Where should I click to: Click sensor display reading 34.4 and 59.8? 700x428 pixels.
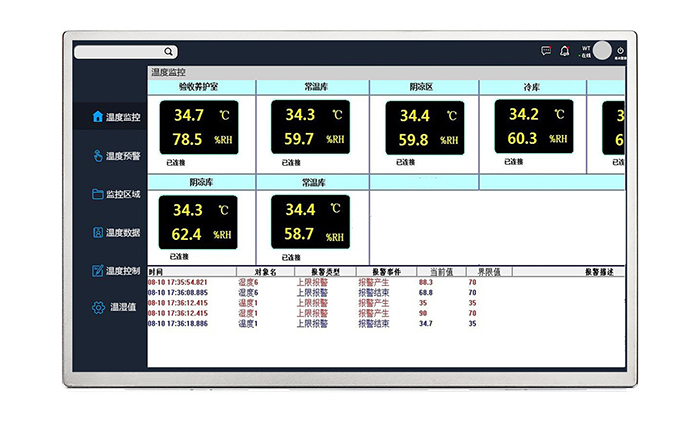(425, 128)
